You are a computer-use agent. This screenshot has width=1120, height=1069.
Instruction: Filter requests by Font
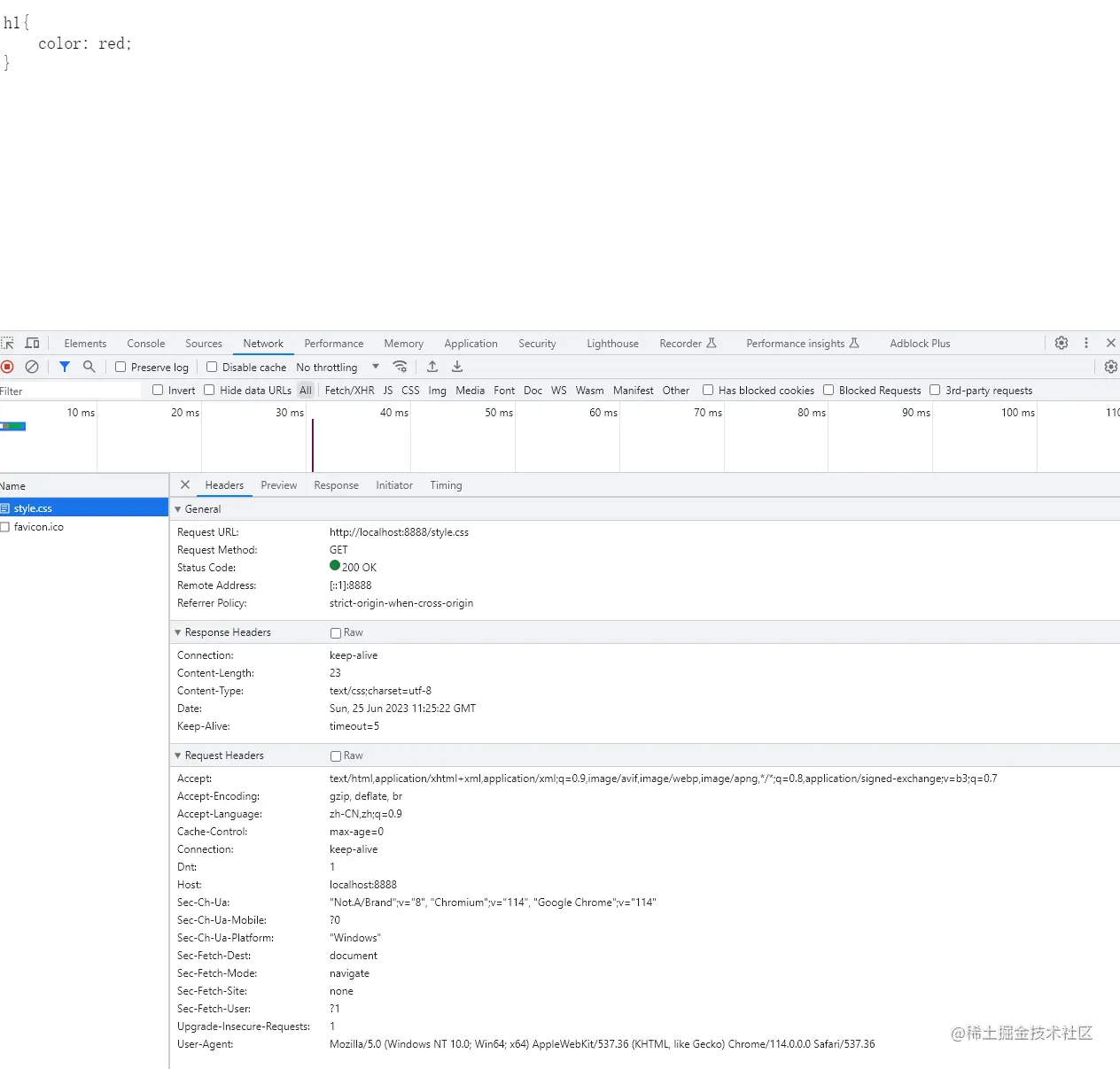tap(504, 391)
